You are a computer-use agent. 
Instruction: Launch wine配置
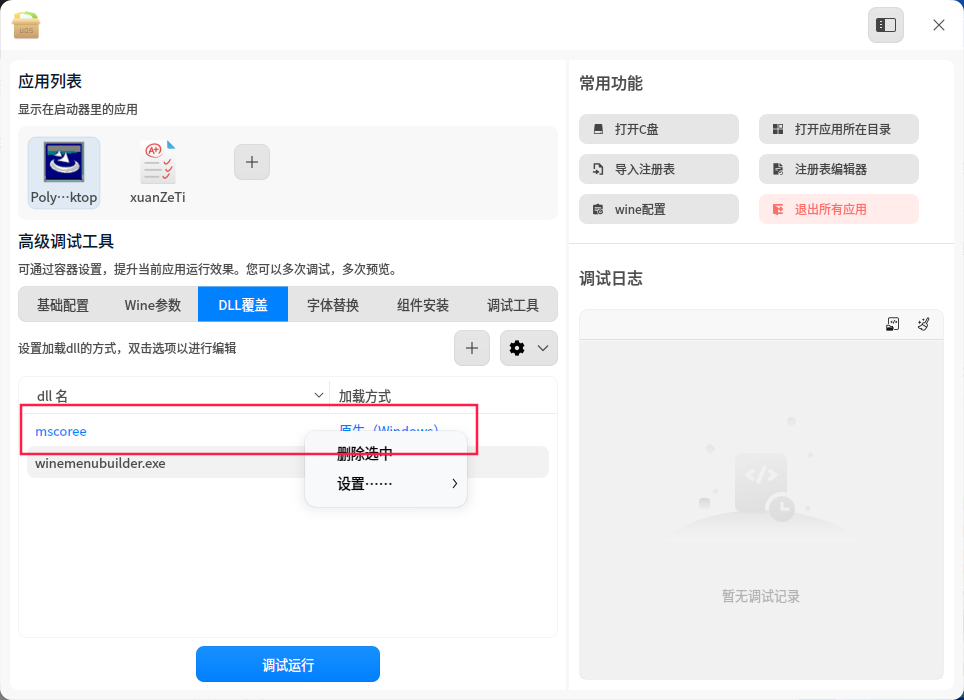click(x=658, y=209)
